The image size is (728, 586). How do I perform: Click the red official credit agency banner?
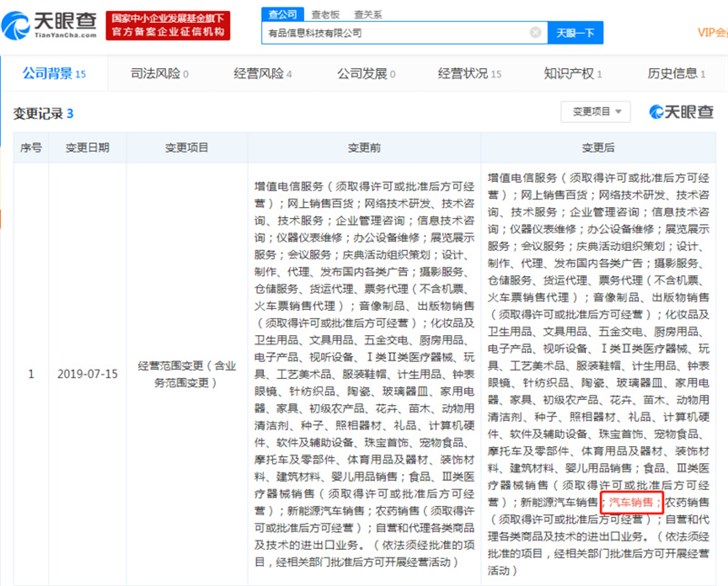(x=168, y=26)
